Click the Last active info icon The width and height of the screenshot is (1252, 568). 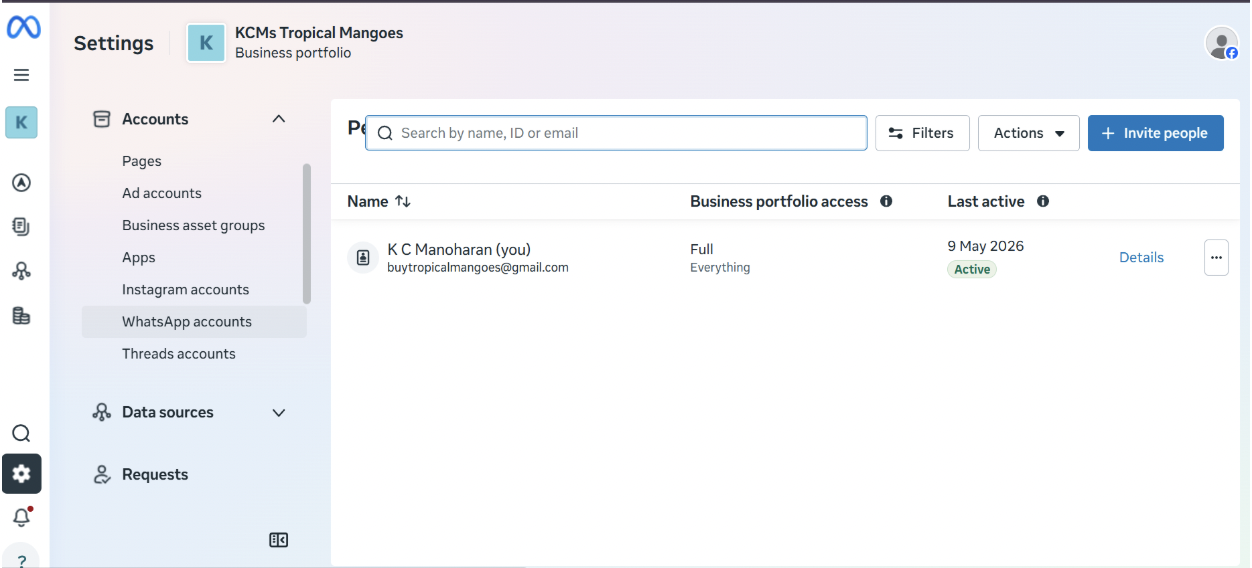click(x=1043, y=201)
